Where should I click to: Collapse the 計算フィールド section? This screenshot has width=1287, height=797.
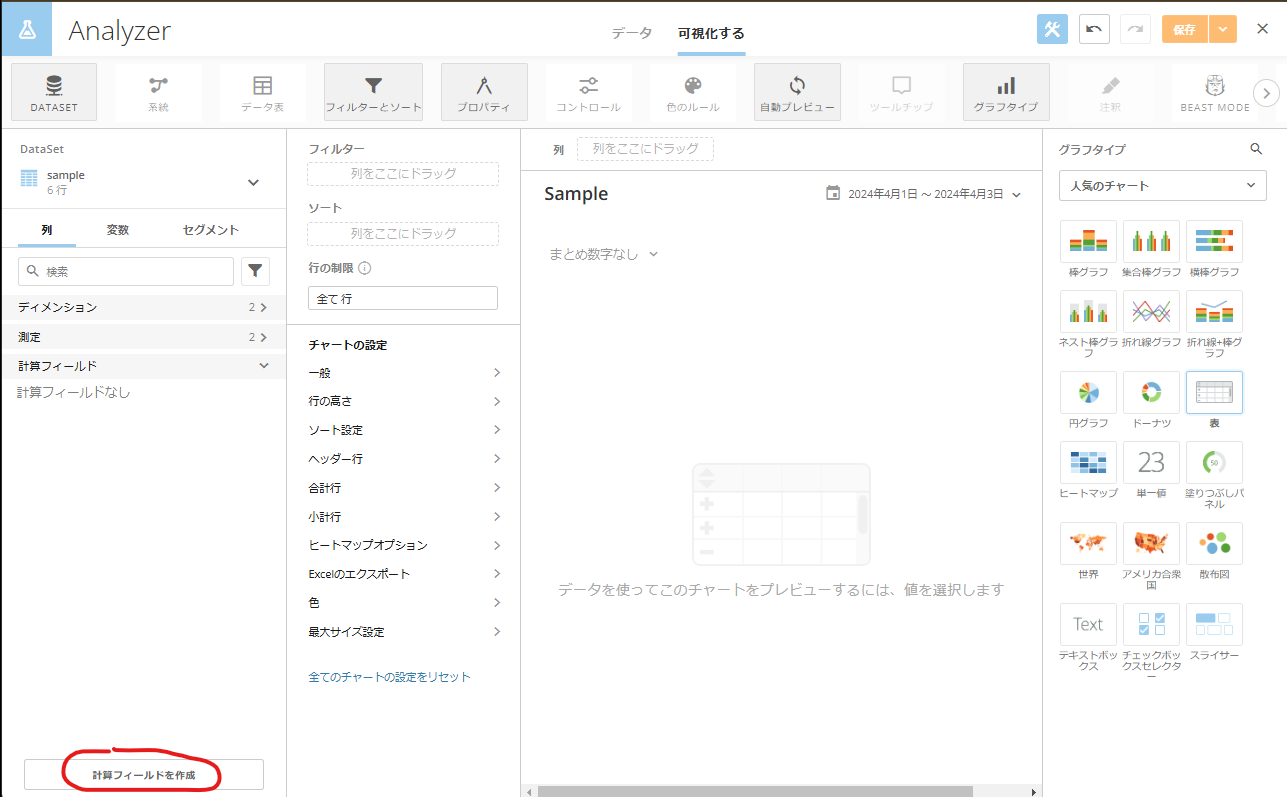(x=143, y=366)
